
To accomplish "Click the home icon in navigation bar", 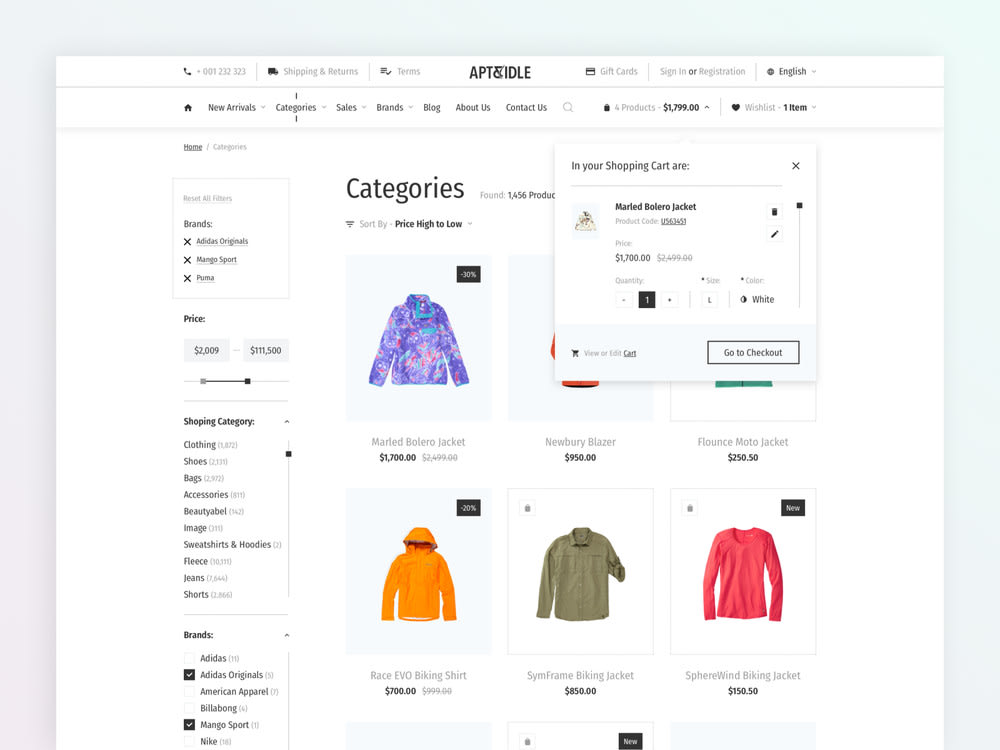I will (188, 108).
